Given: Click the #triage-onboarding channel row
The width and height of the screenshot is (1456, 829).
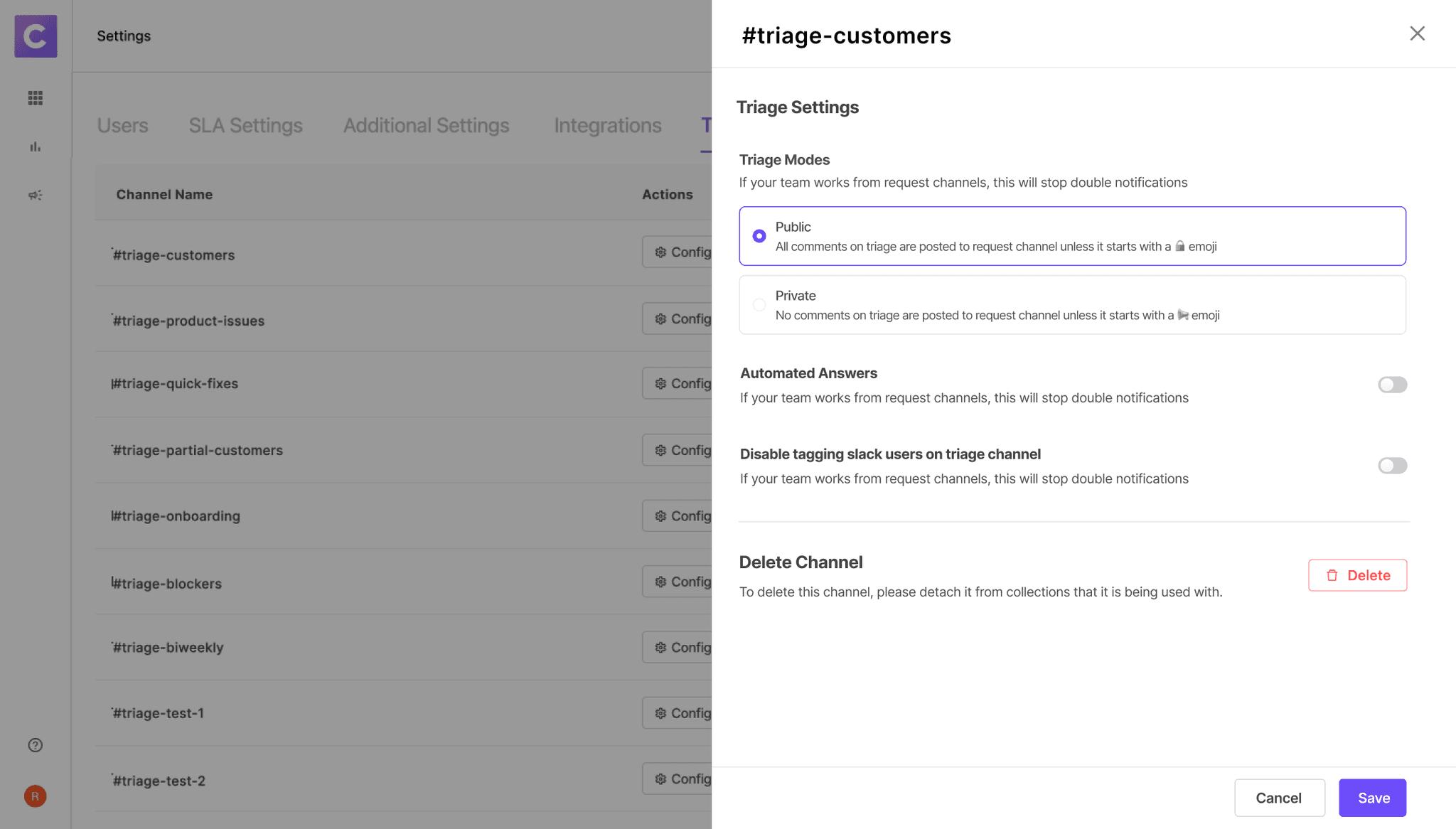Looking at the screenshot, I should [176, 516].
